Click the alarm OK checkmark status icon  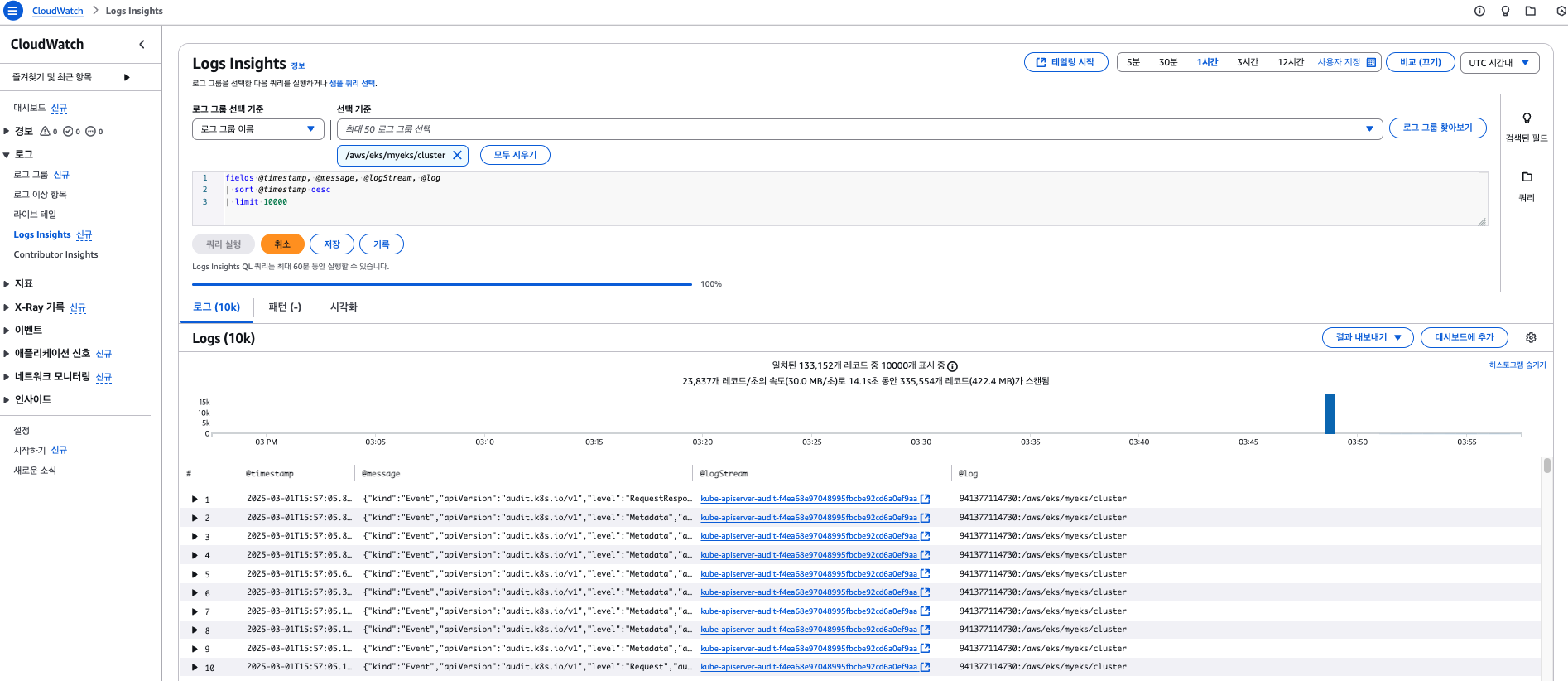pos(68,131)
